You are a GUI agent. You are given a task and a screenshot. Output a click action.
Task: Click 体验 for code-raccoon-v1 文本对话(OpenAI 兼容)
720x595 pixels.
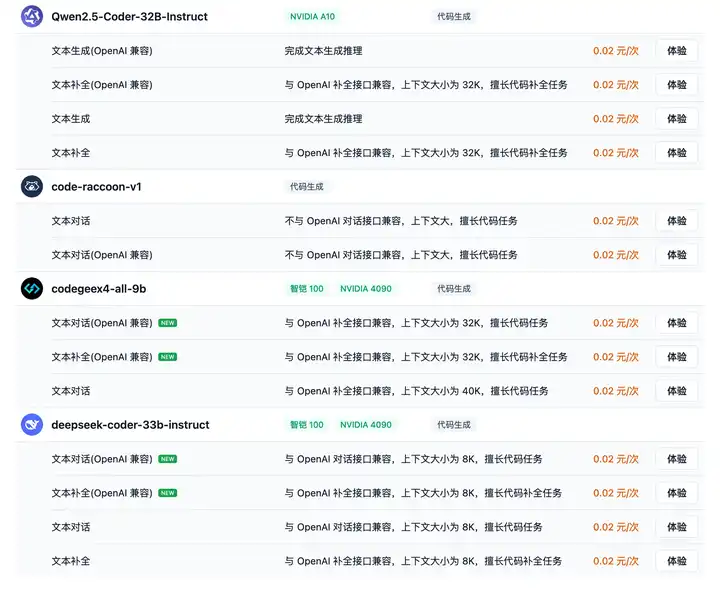[x=677, y=255]
